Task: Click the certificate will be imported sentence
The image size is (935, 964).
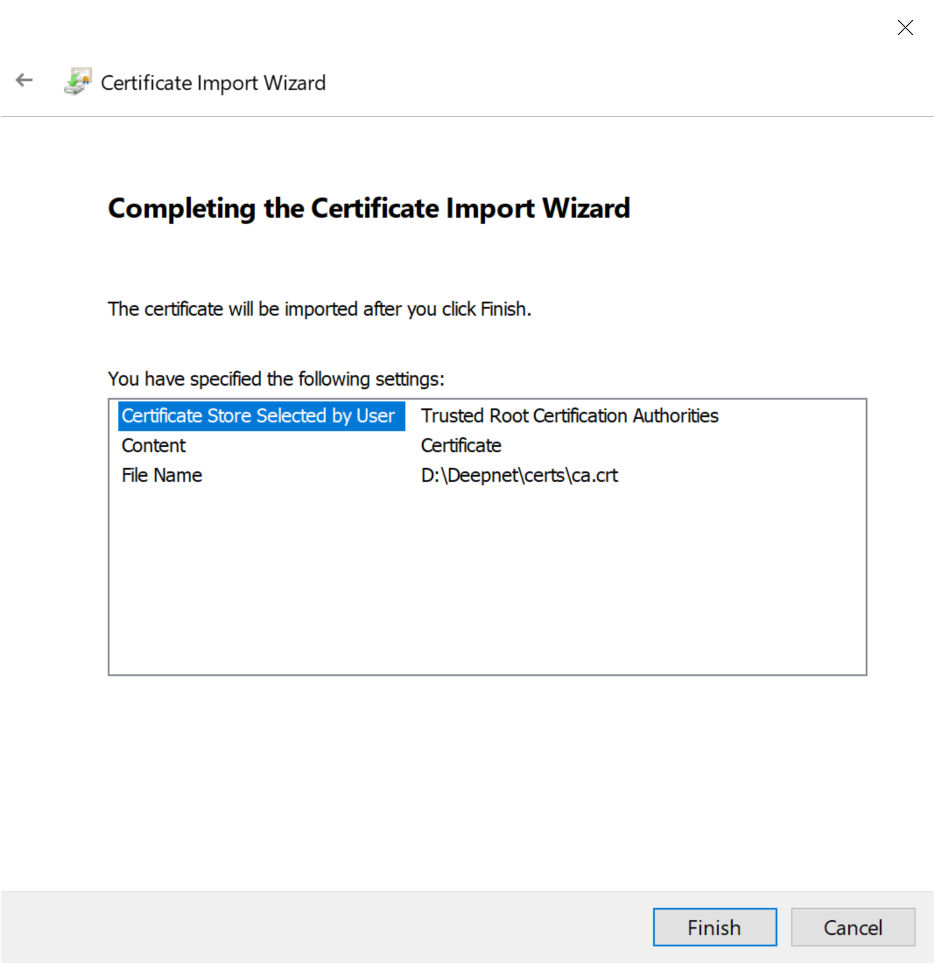Action: tap(319, 309)
